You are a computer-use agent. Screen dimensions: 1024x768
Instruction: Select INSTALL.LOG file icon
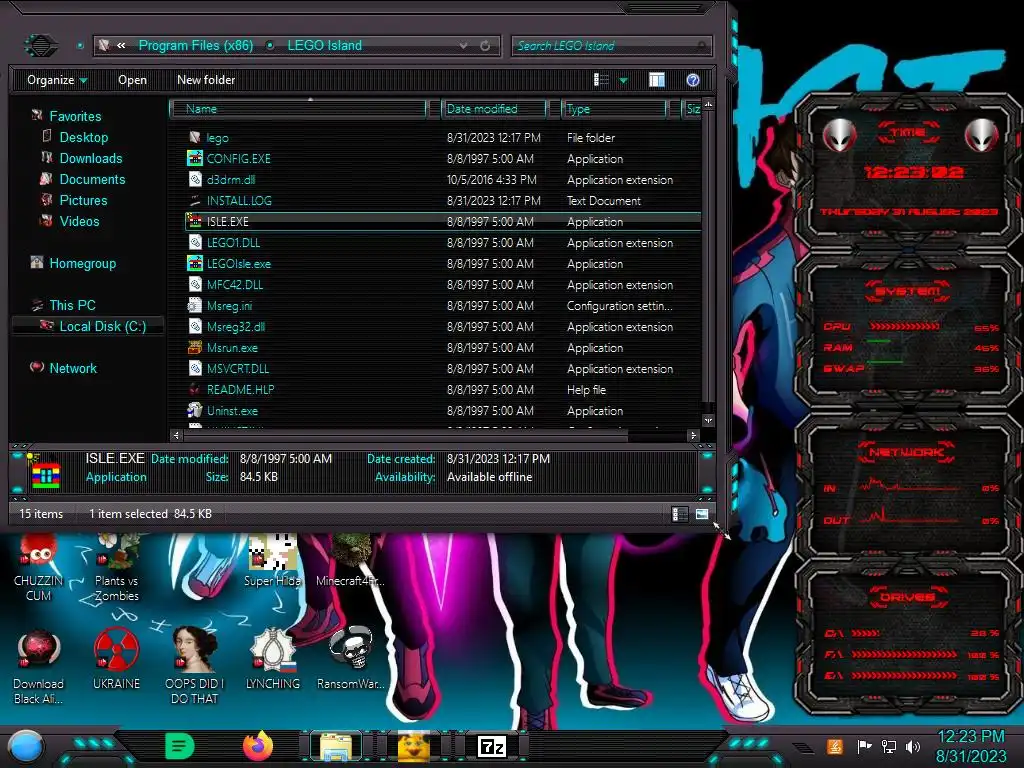[x=195, y=200]
